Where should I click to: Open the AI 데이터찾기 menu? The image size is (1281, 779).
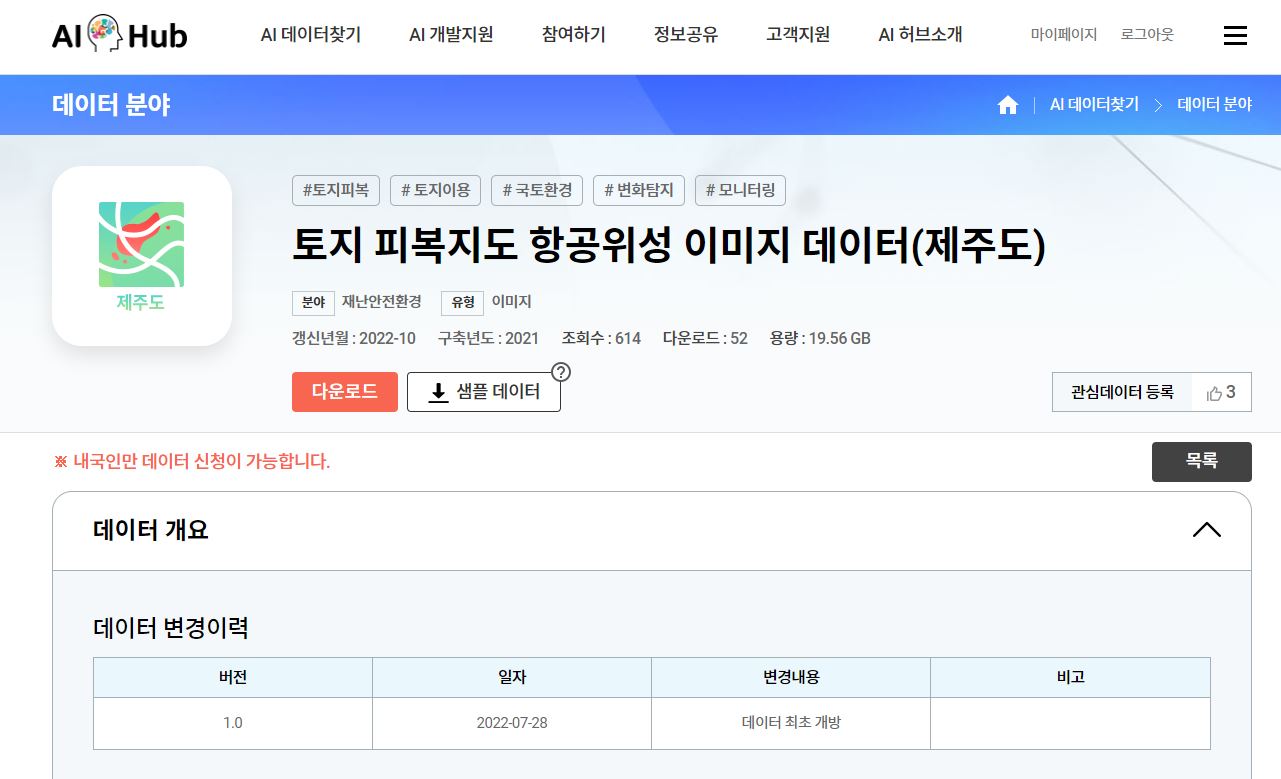click(x=310, y=35)
